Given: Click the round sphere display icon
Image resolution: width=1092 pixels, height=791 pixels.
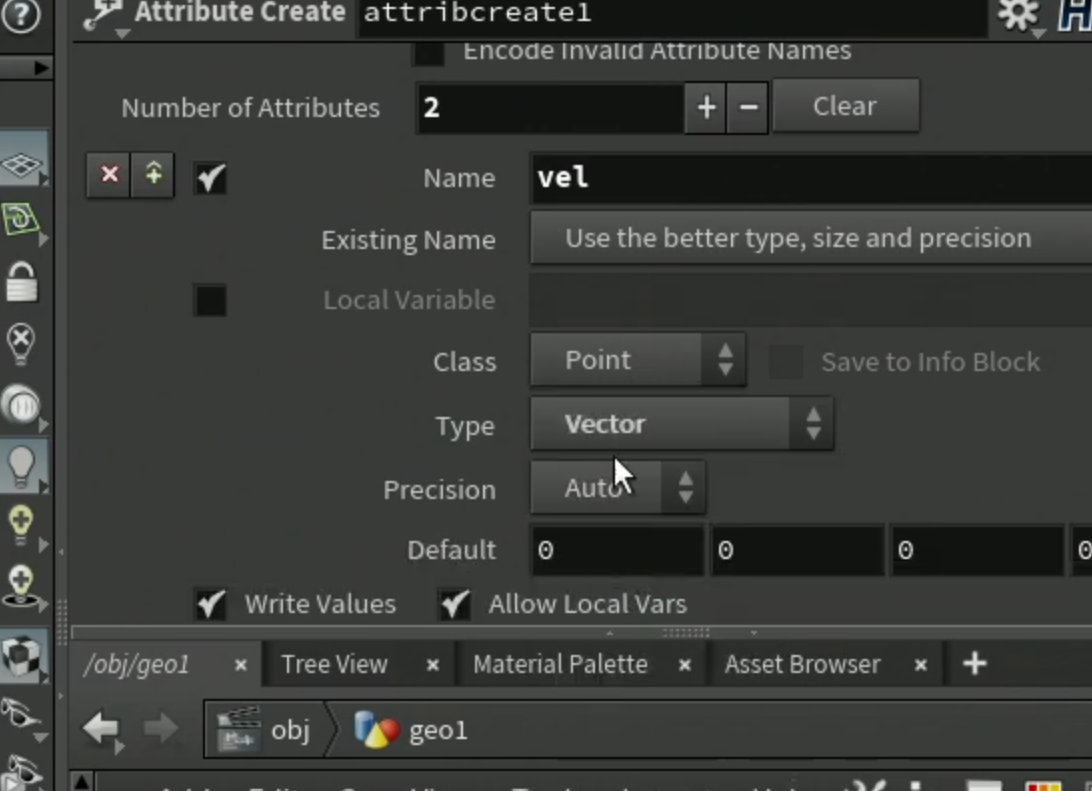Looking at the screenshot, I should coord(21,404).
